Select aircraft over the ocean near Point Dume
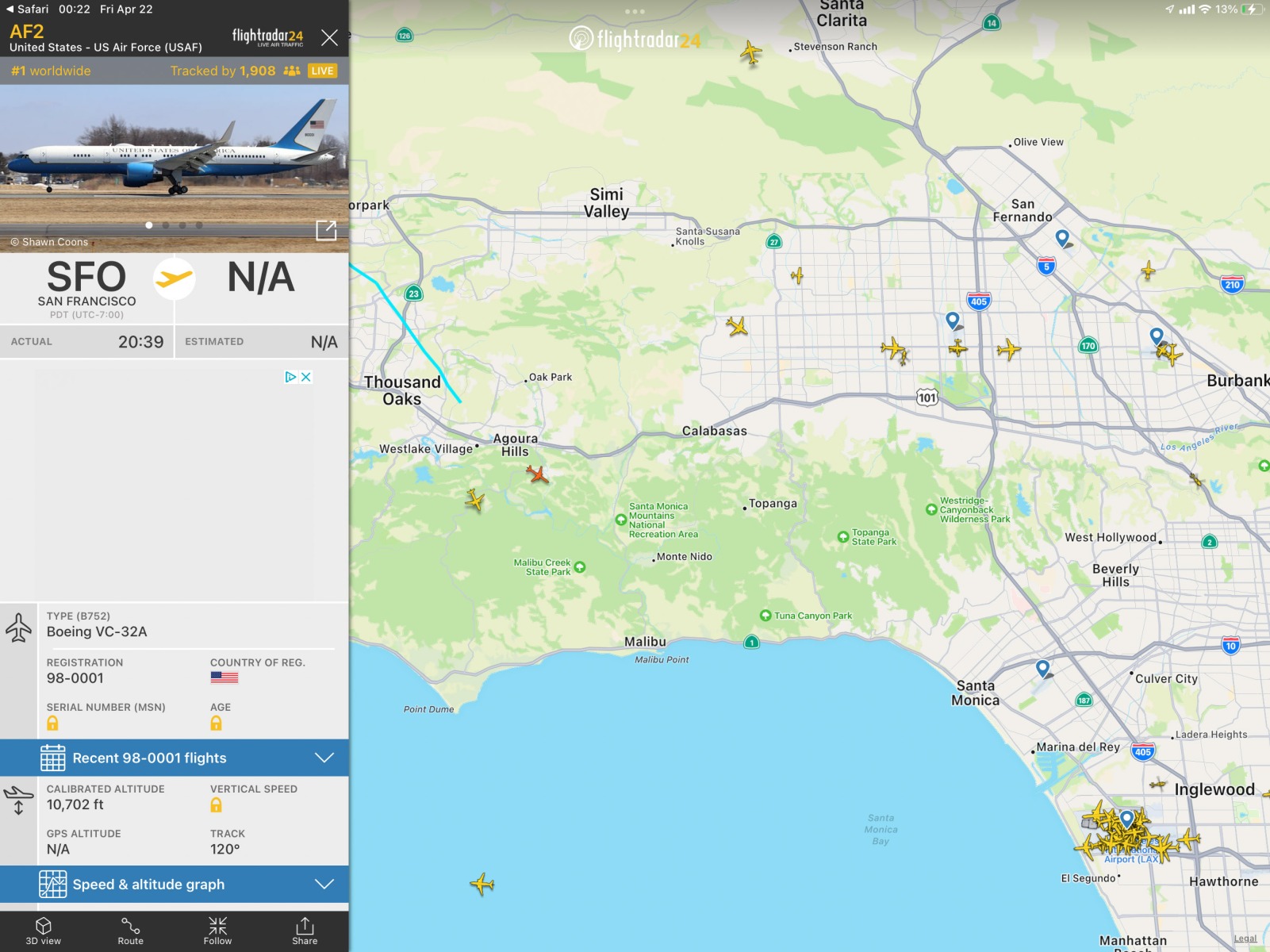Viewport: 1270px width, 952px height. [482, 883]
